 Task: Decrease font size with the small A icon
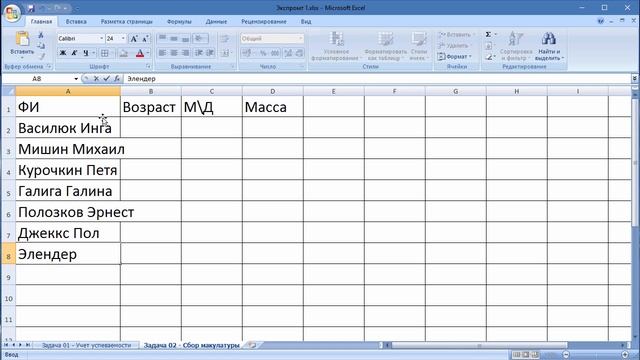coord(145,39)
